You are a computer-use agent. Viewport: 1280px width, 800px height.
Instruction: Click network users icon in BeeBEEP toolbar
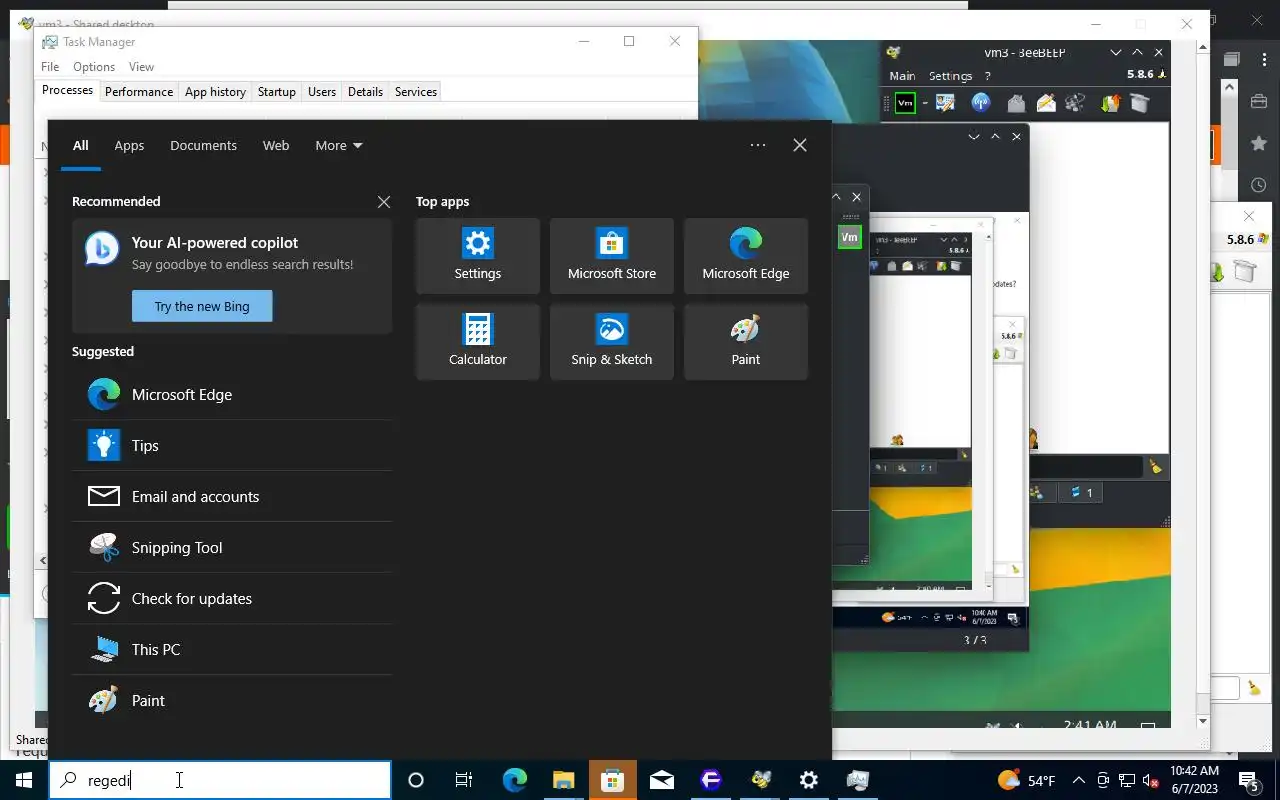pyautogui.click(x=1076, y=103)
